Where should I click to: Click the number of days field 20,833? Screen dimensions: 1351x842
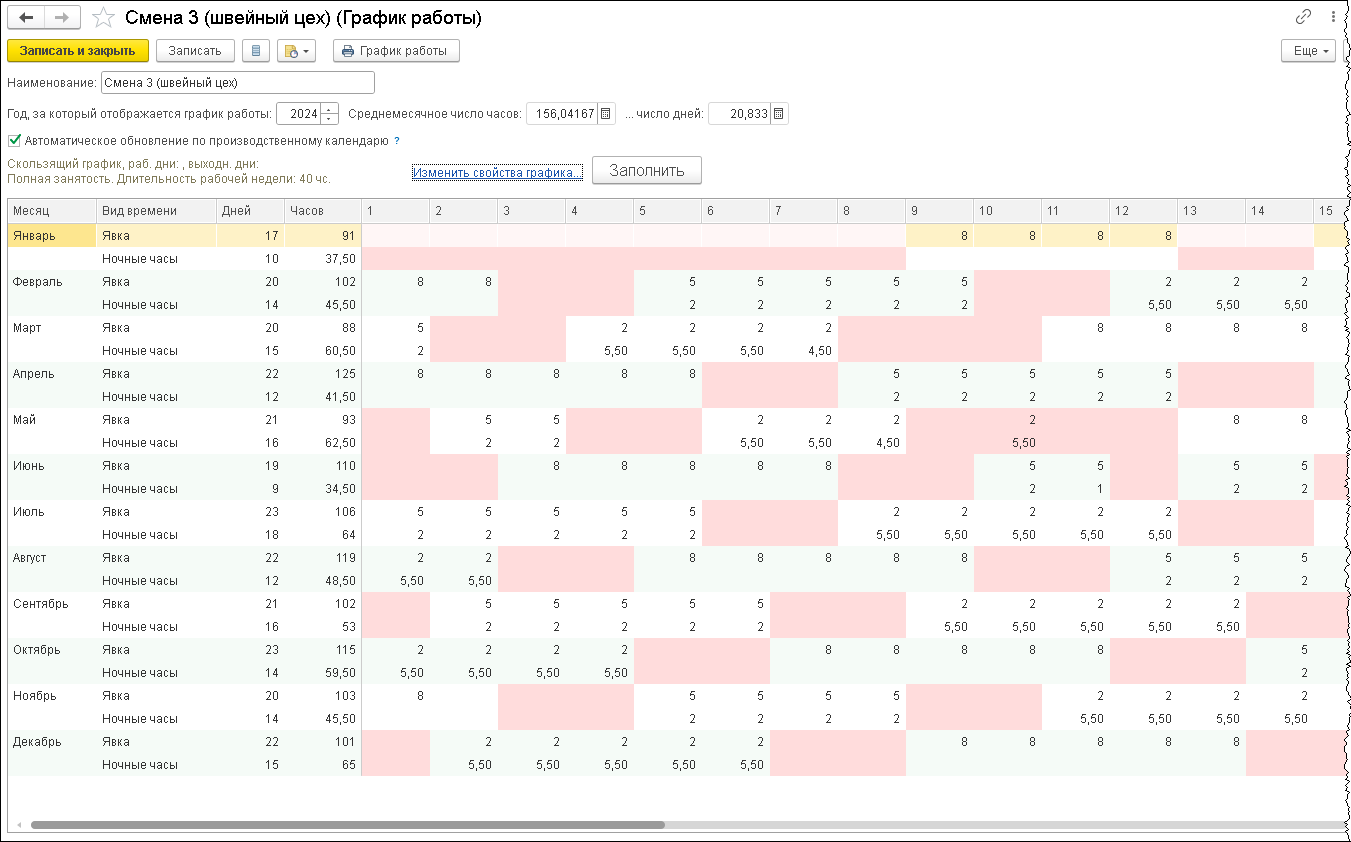click(x=739, y=114)
